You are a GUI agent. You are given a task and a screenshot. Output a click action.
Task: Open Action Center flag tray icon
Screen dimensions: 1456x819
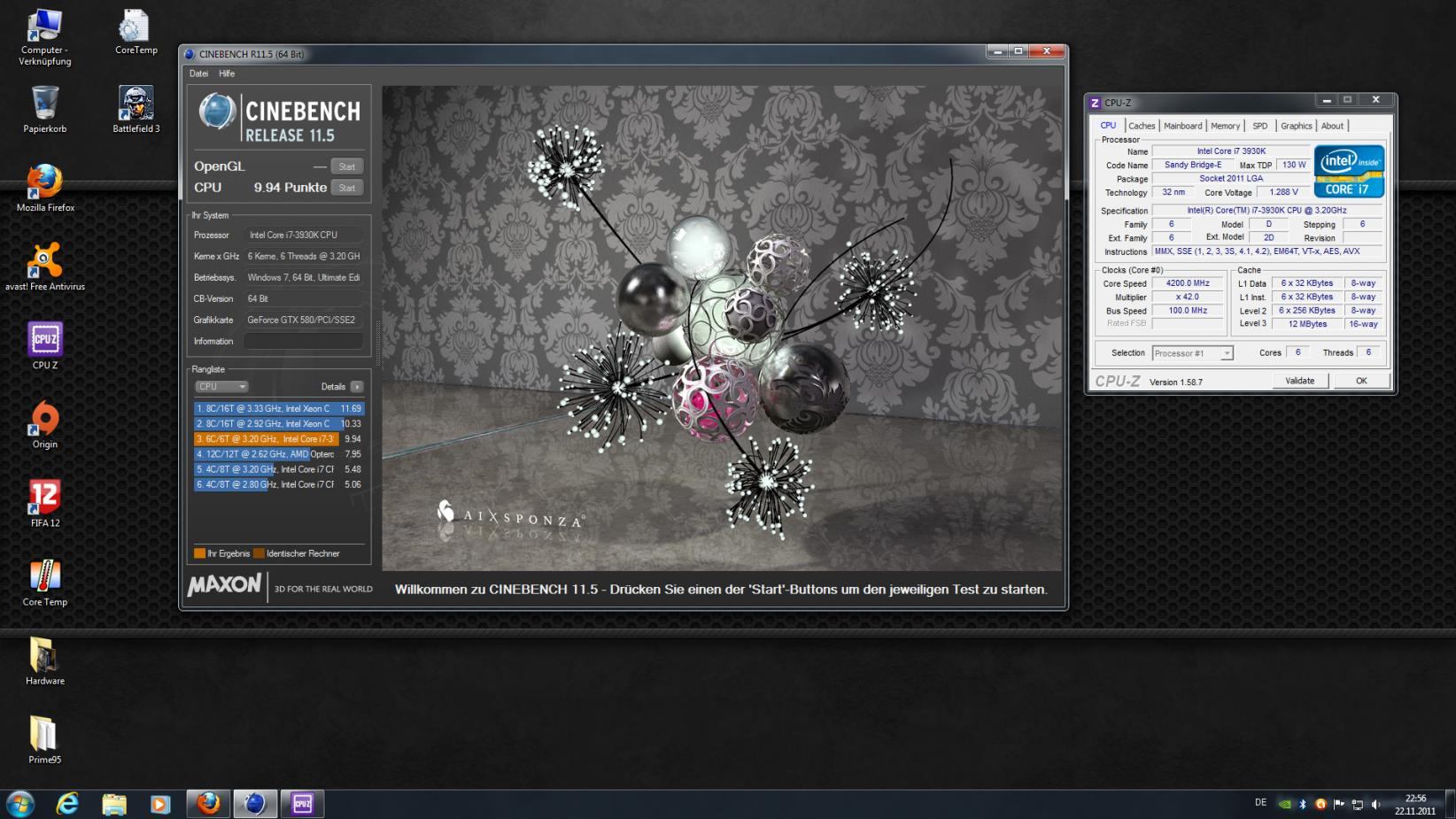1339,804
